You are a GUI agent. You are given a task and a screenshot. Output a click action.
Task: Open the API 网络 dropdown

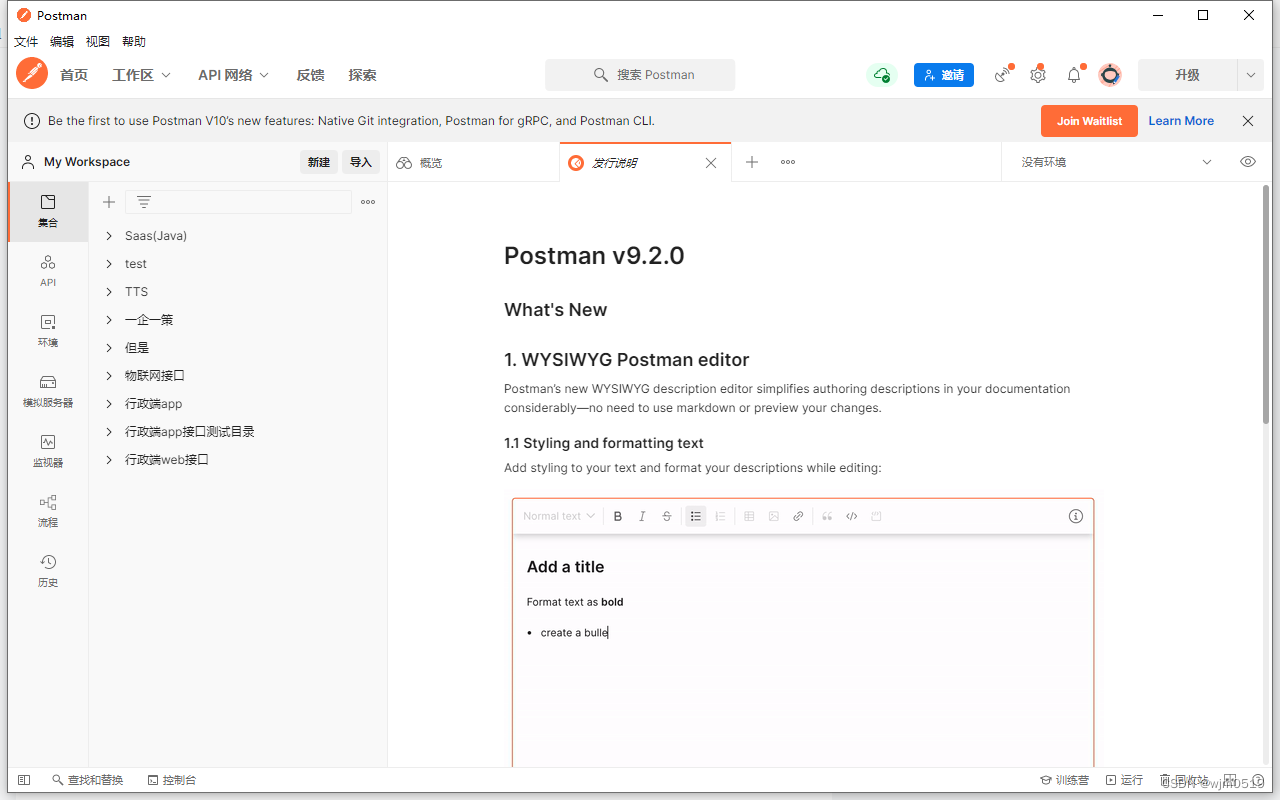coord(233,75)
